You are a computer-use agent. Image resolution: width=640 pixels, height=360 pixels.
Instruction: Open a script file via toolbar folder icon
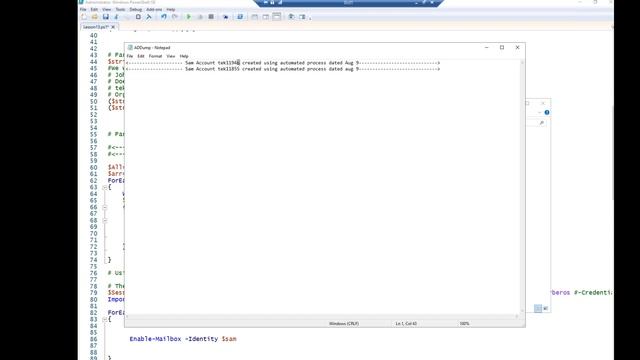point(95,17)
